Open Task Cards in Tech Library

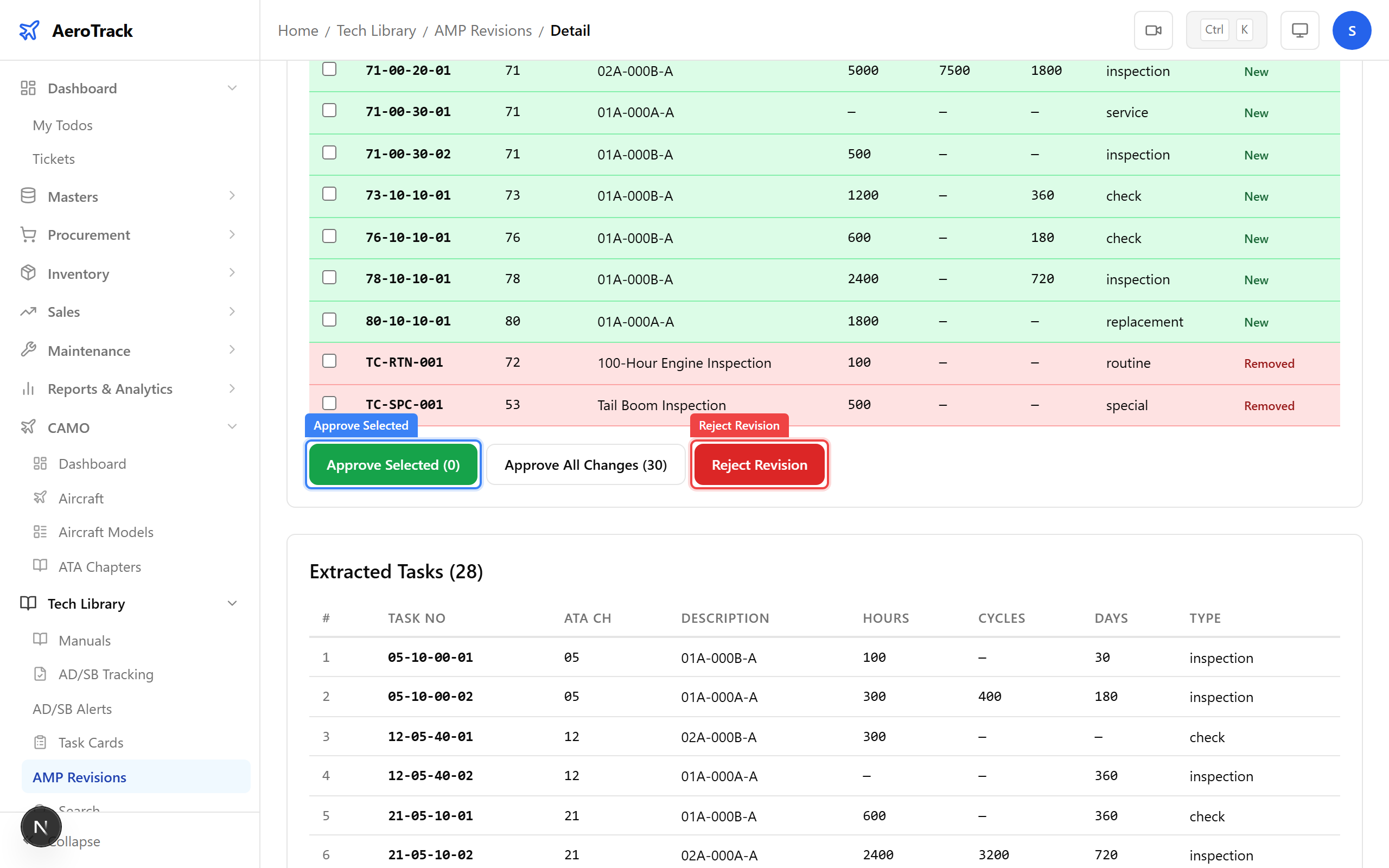(91, 742)
